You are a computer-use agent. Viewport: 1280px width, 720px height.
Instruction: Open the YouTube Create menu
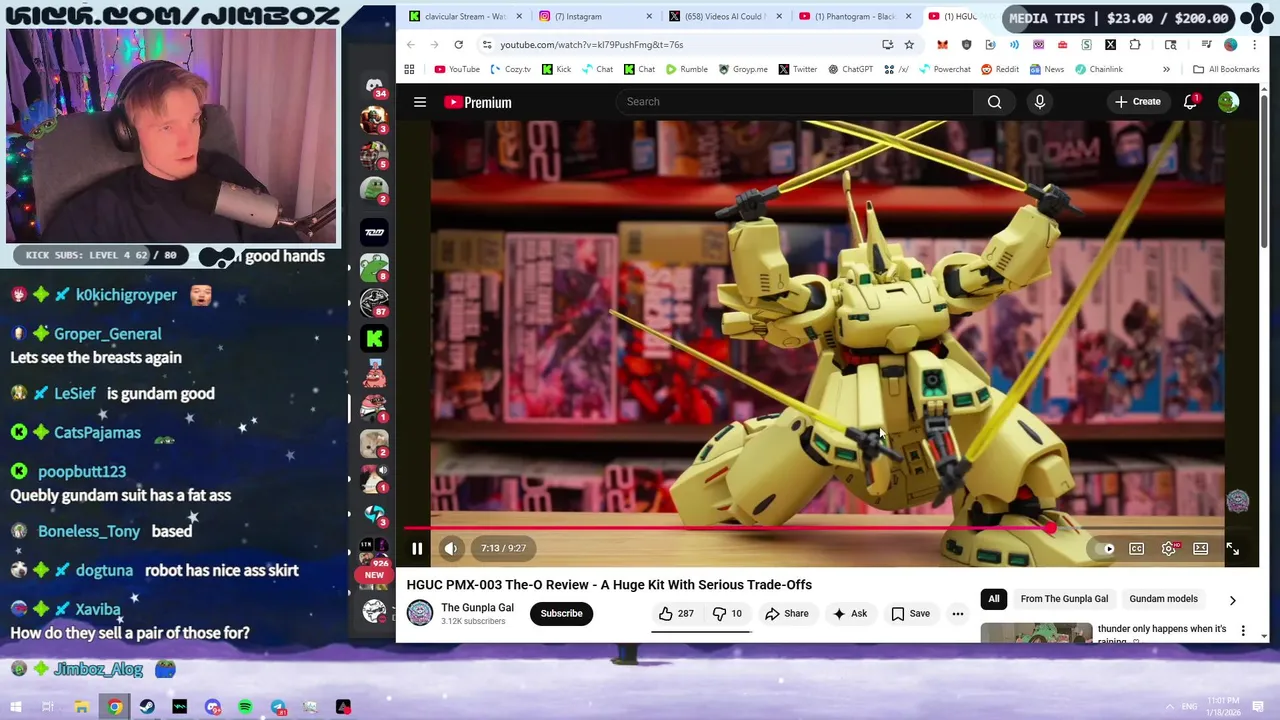tap(1138, 102)
